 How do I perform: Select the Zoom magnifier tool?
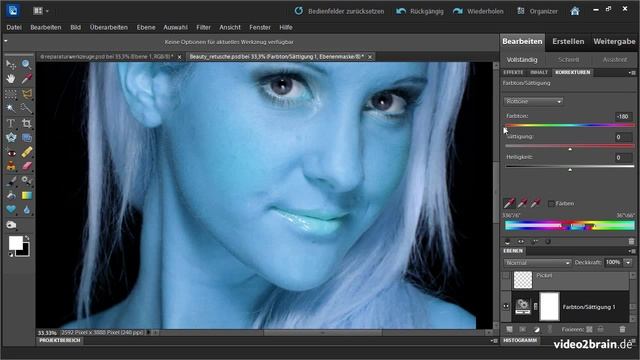[27, 64]
